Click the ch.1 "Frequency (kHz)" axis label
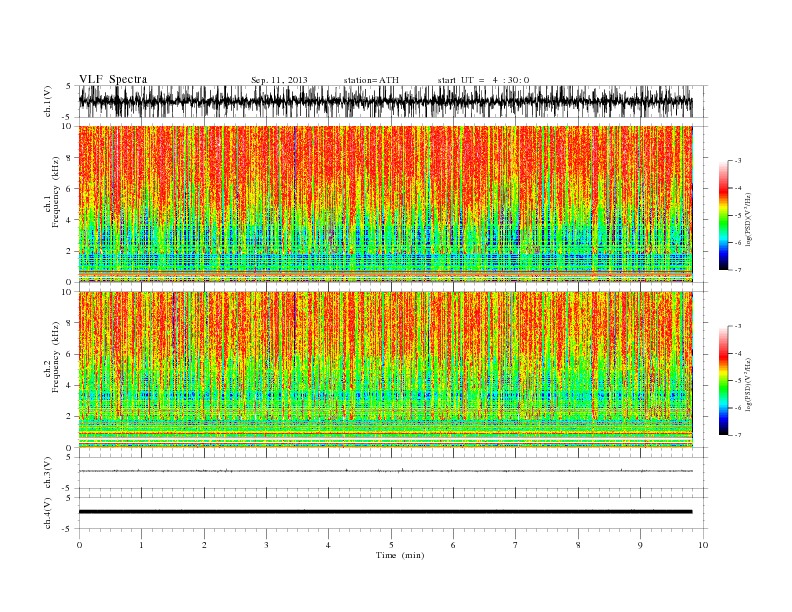Image resolution: width=792 pixels, height=612 pixels. tap(55, 192)
